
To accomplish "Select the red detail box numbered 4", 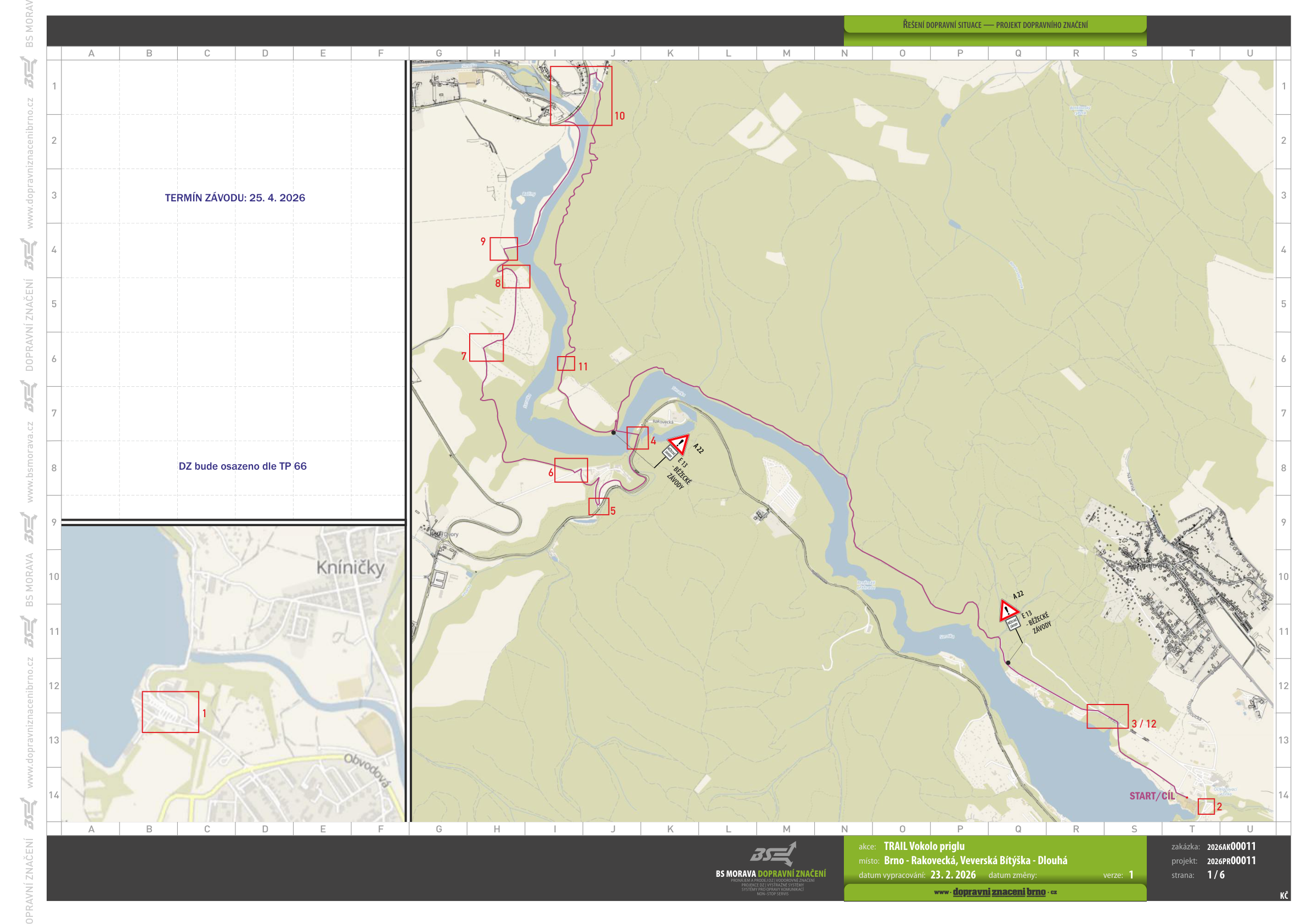I will point(638,438).
